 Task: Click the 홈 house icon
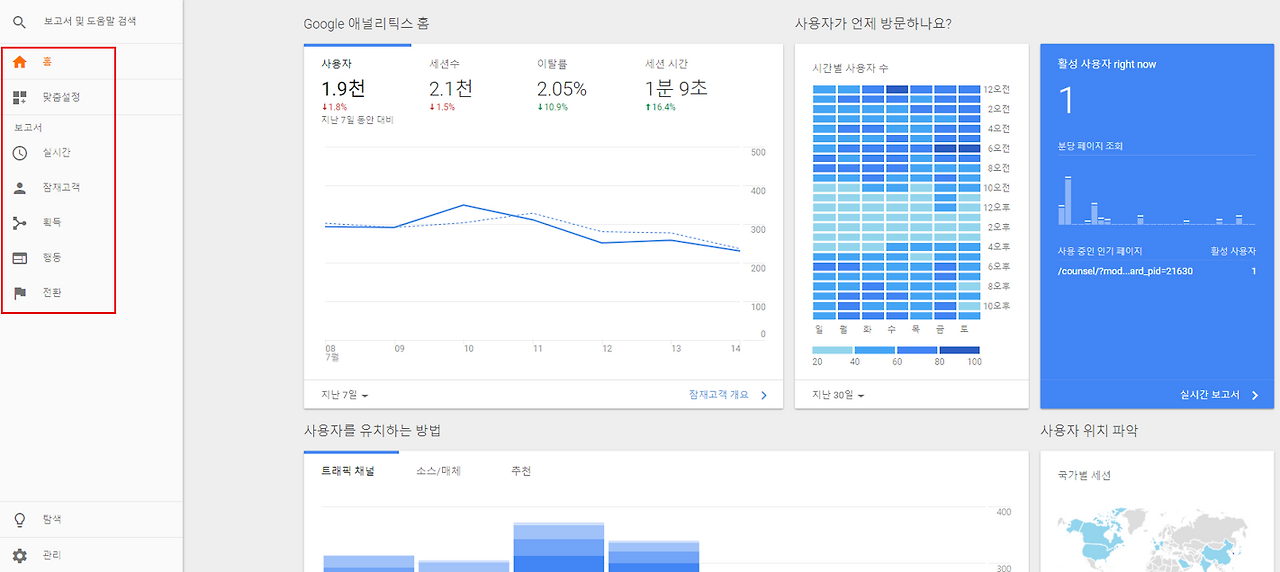[x=19, y=62]
